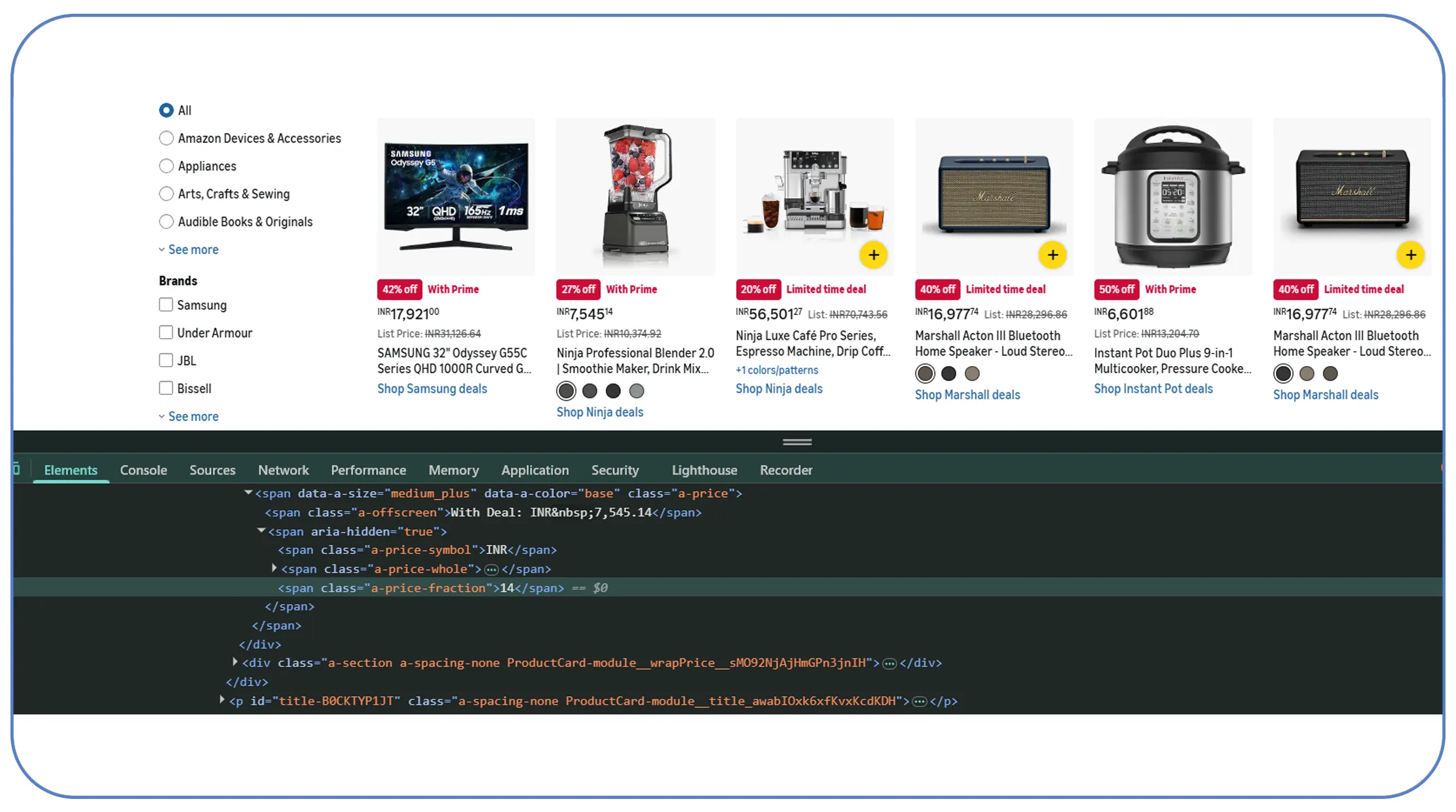Viewport: 1456px width, 812px height.
Task: Check the Under Armour brand checkbox
Action: tap(166, 333)
